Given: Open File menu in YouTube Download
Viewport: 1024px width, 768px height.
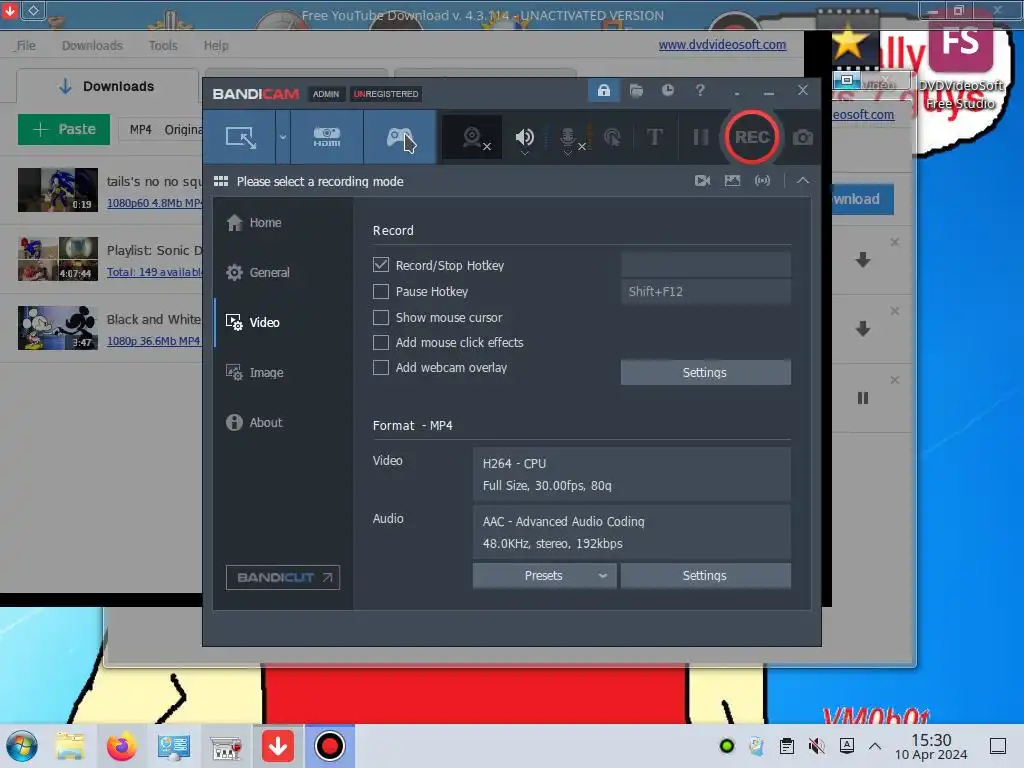Looking at the screenshot, I should pos(25,46).
